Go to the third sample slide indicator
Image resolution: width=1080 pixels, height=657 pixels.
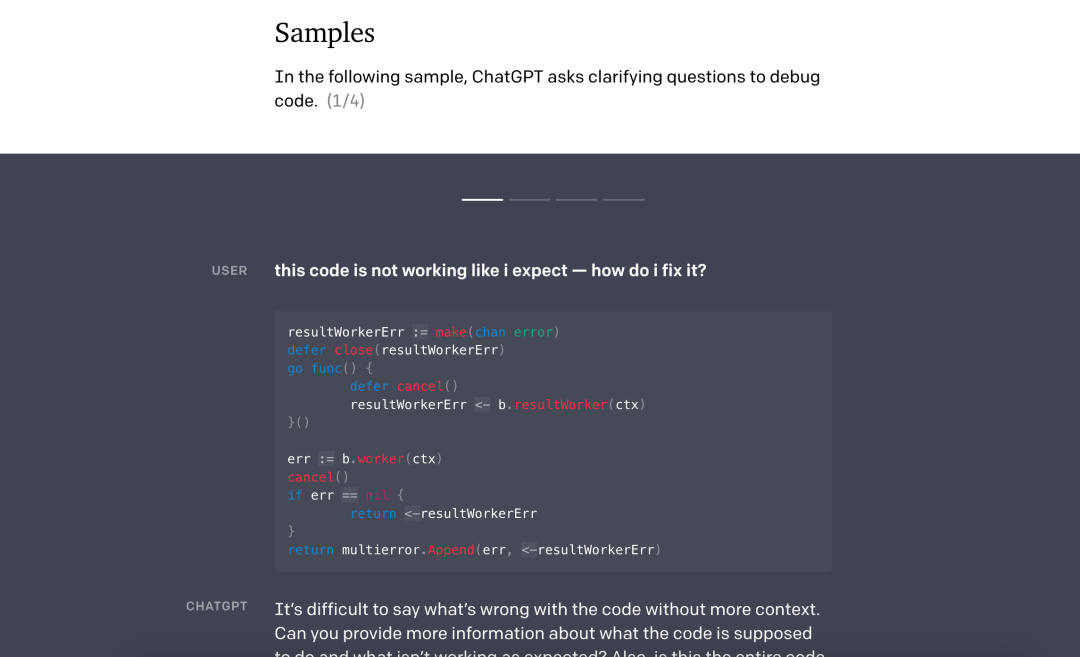[576, 200]
